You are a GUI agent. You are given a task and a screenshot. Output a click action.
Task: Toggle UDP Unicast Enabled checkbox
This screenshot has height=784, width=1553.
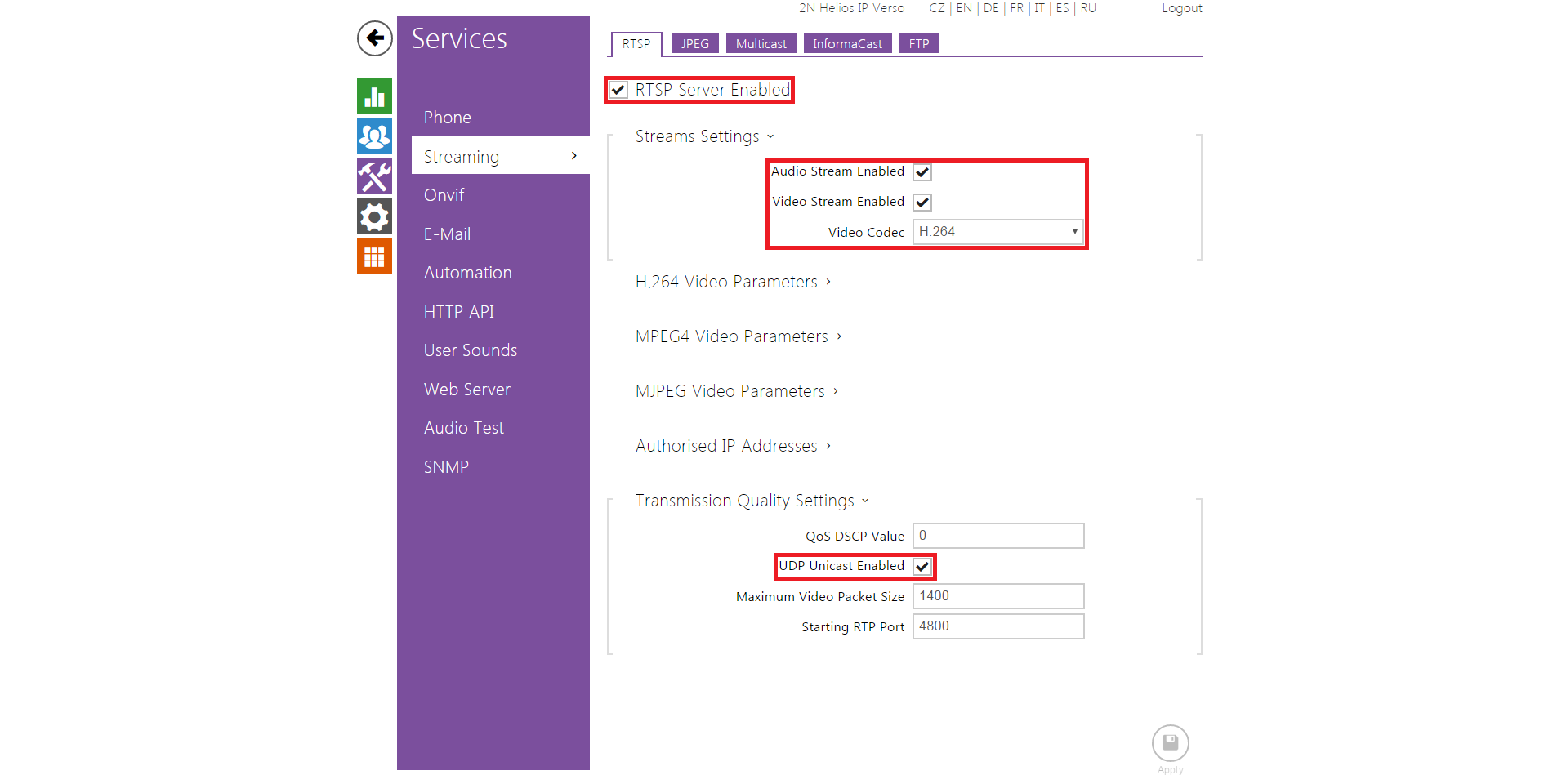click(922, 567)
